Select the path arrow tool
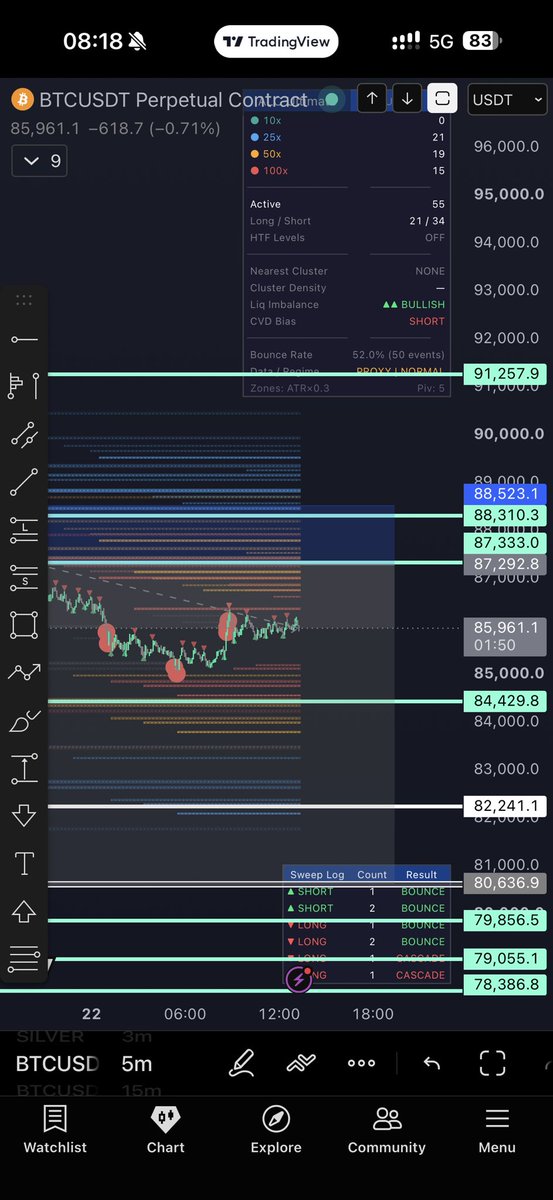553x1200 pixels. click(24, 673)
